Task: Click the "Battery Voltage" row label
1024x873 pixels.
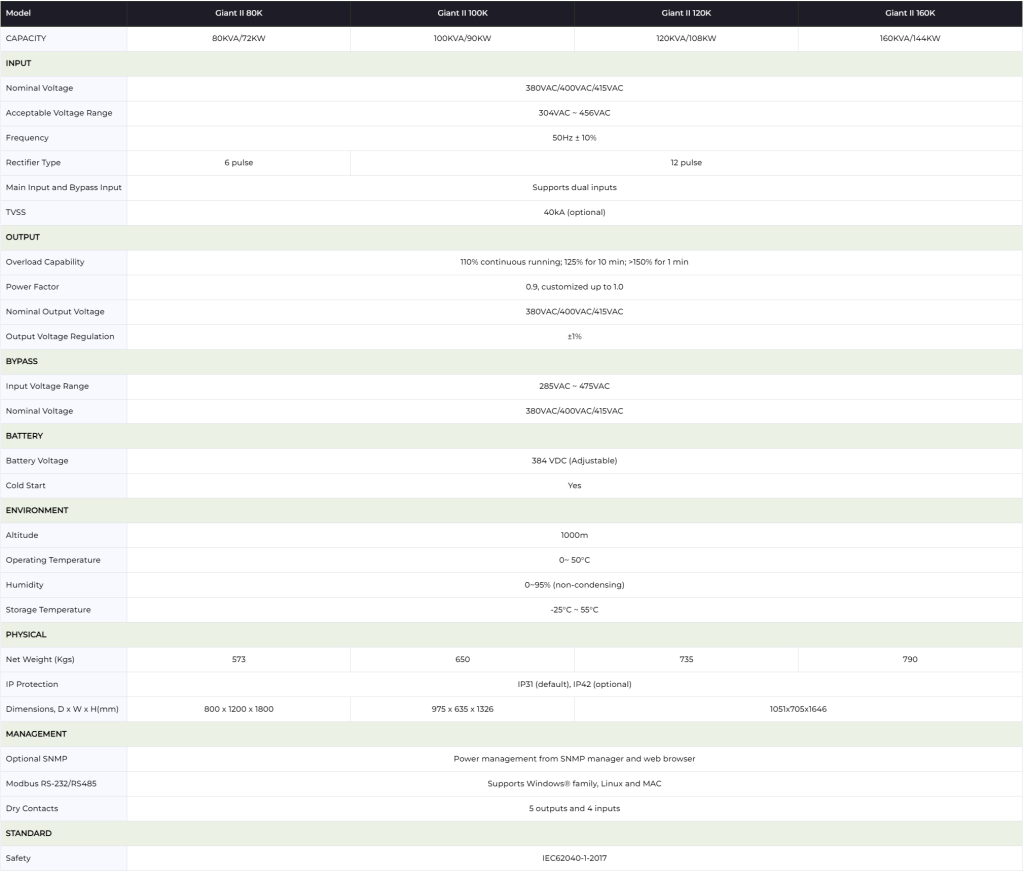Action: (x=37, y=460)
